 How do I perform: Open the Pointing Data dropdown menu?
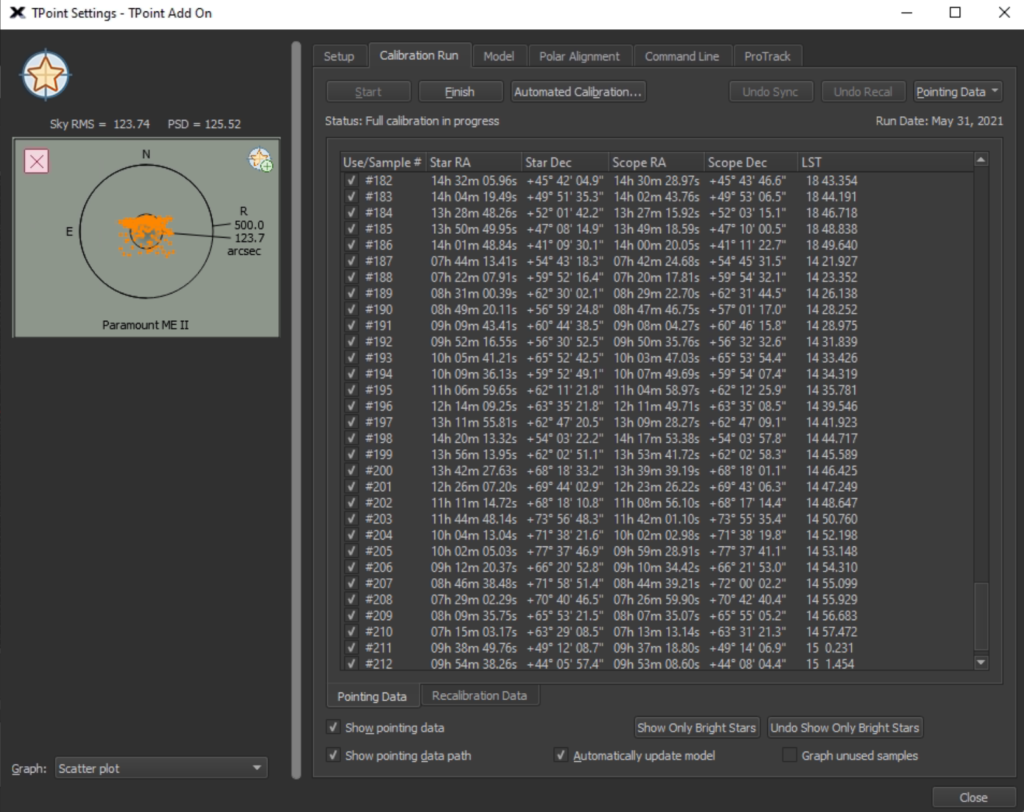click(957, 92)
